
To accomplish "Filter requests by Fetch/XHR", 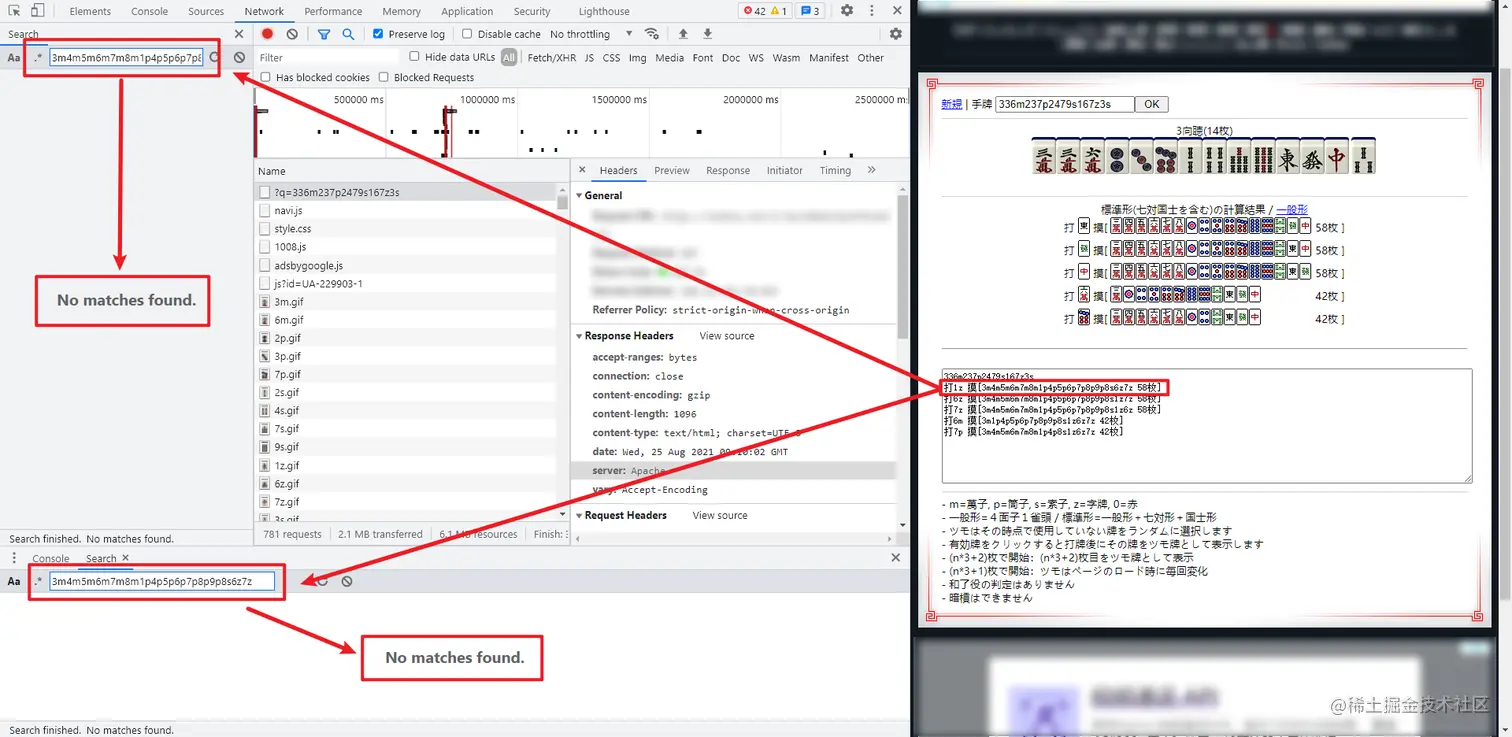I will click(x=552, y=58).
